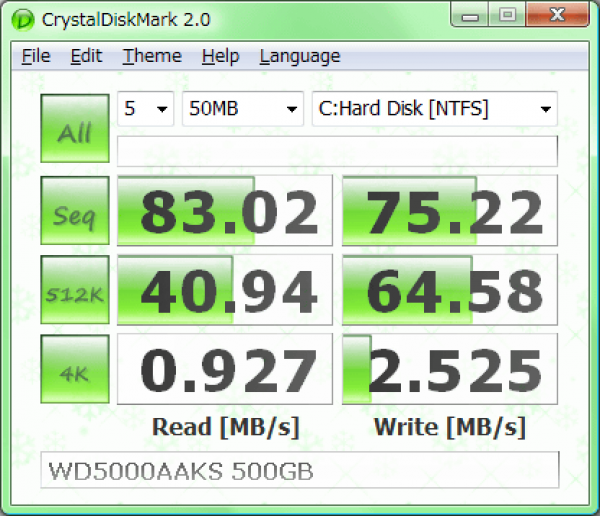Viewport: 600px width, 516px height.
Task: Open the File menu
Action: 36,56
